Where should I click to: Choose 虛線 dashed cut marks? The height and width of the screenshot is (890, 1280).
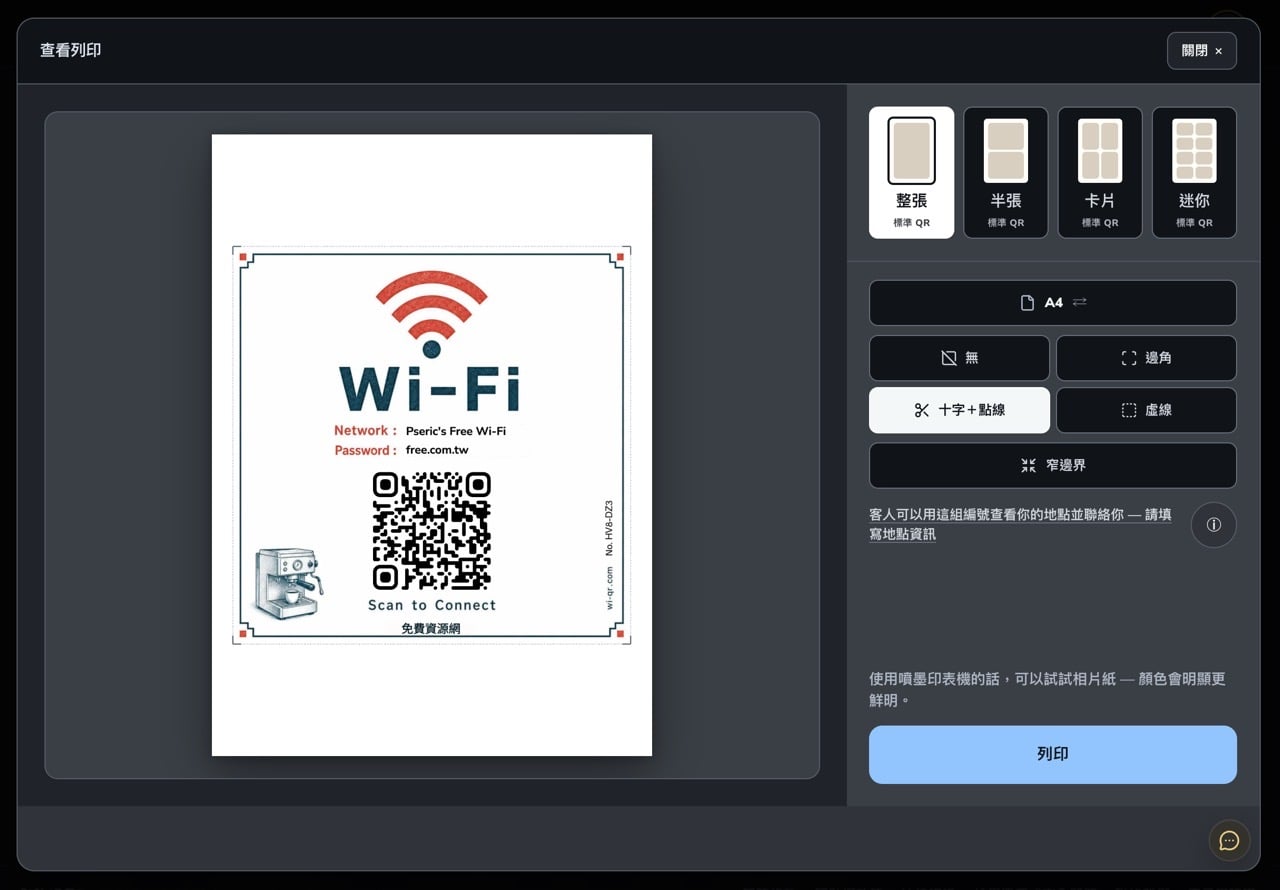tap(1146, 410)
